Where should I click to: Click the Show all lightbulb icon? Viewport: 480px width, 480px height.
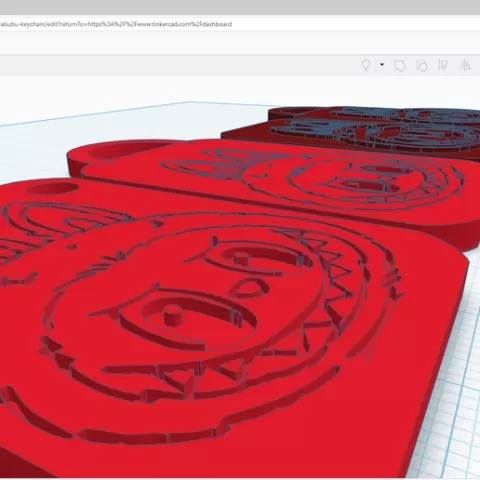pyautogui.click(x=366, y=65)
